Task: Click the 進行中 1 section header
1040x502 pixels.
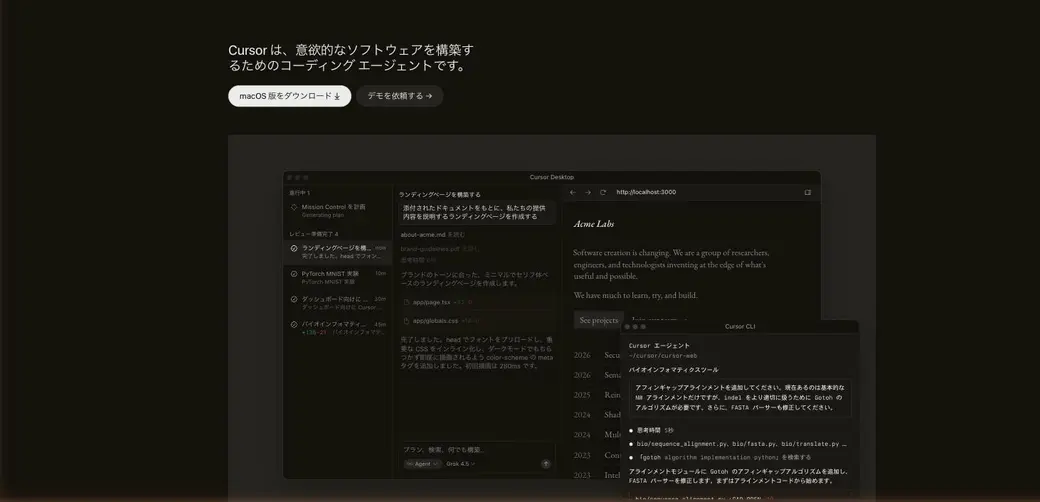Action: coord(300,193)
